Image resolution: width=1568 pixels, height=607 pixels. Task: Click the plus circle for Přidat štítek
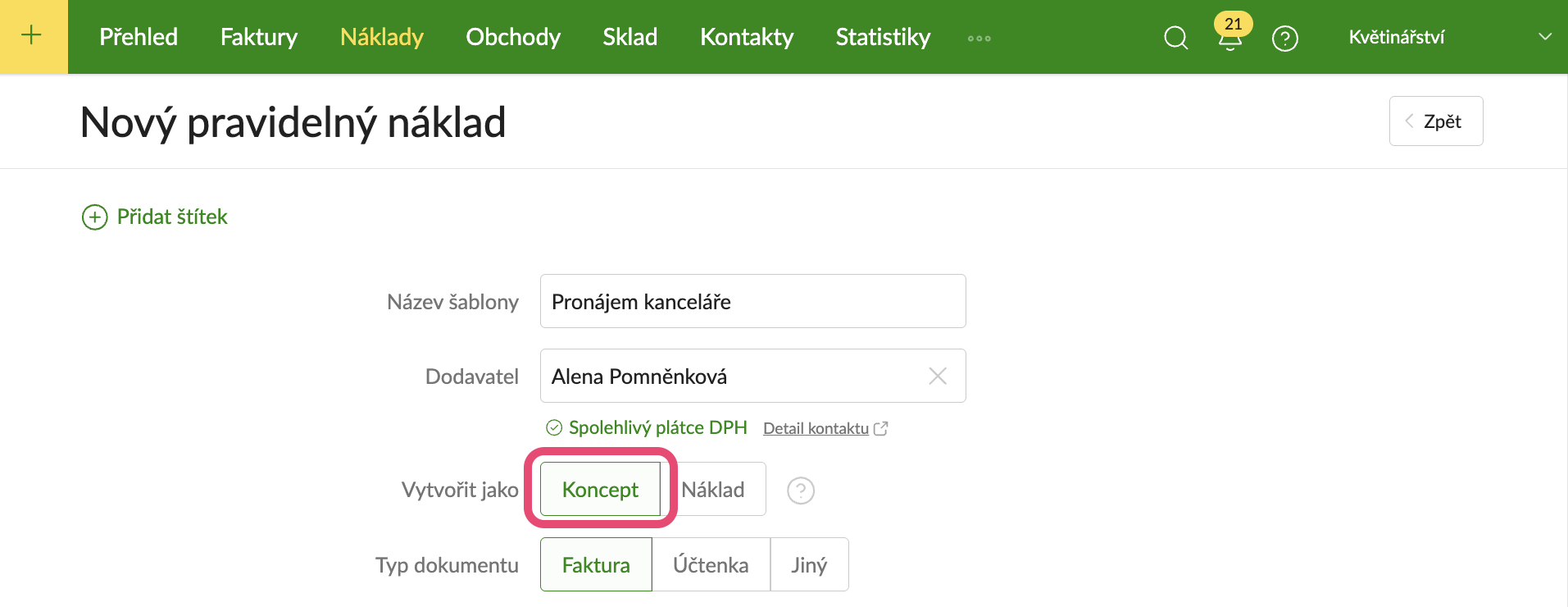coord(95,217)
